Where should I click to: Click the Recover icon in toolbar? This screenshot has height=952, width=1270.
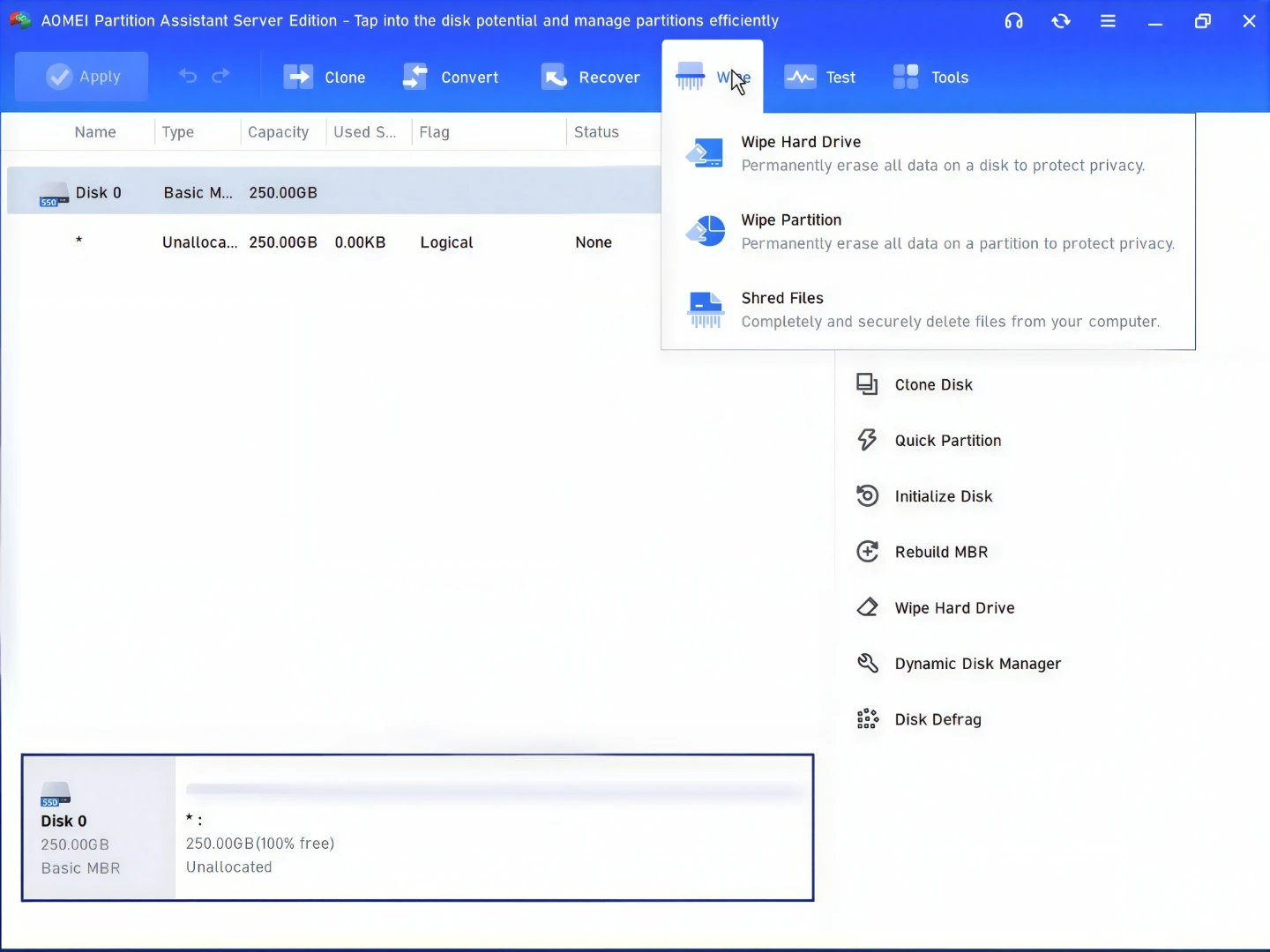pos(554,78)
